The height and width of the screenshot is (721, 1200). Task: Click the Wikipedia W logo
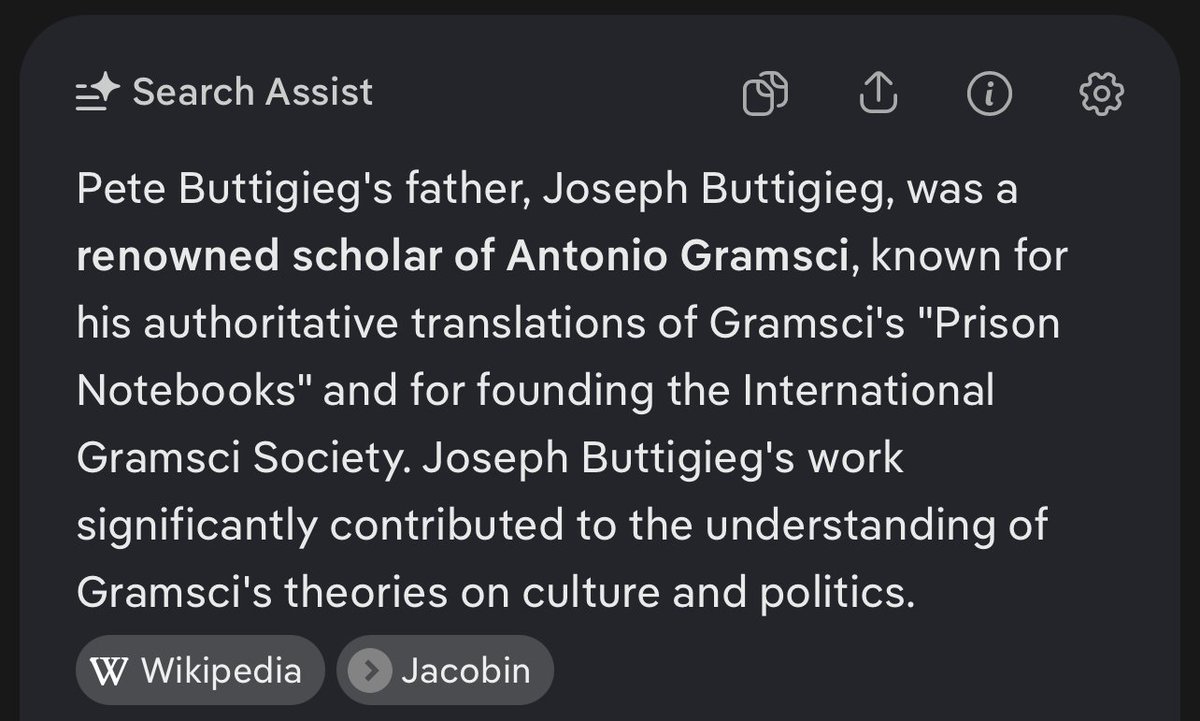tap(116, 670)
